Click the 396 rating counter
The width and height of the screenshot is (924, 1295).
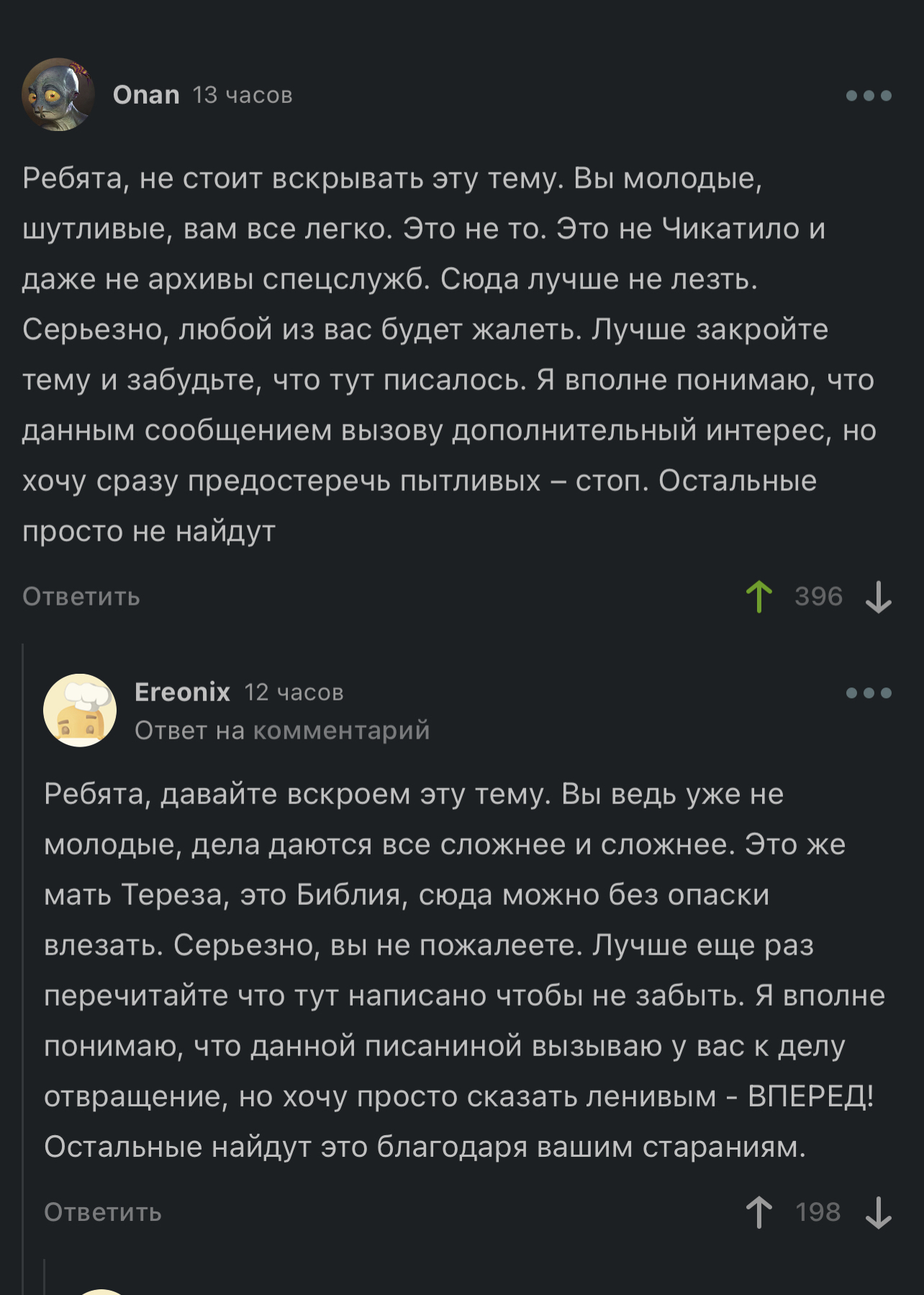pos(818,597)
